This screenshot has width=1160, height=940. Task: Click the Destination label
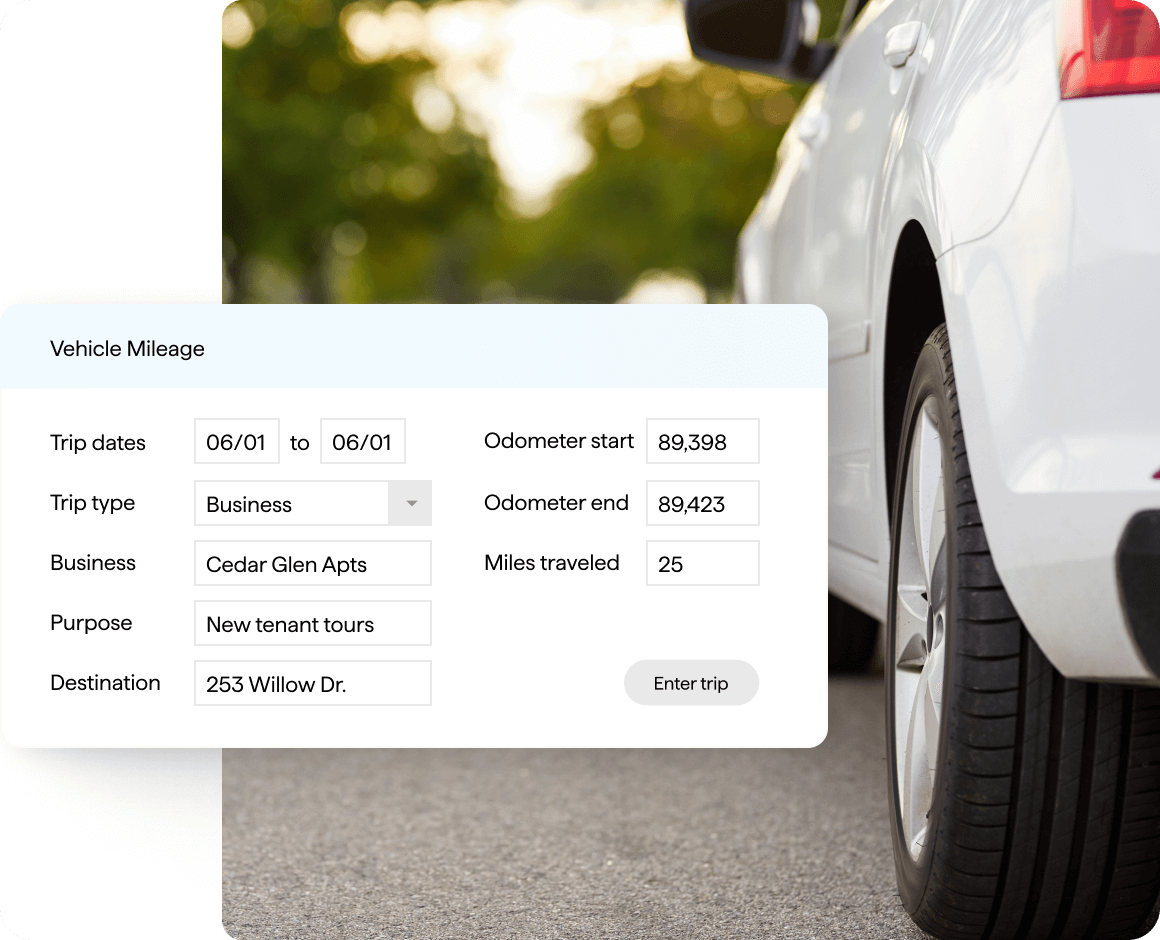(x=105, y=683)
